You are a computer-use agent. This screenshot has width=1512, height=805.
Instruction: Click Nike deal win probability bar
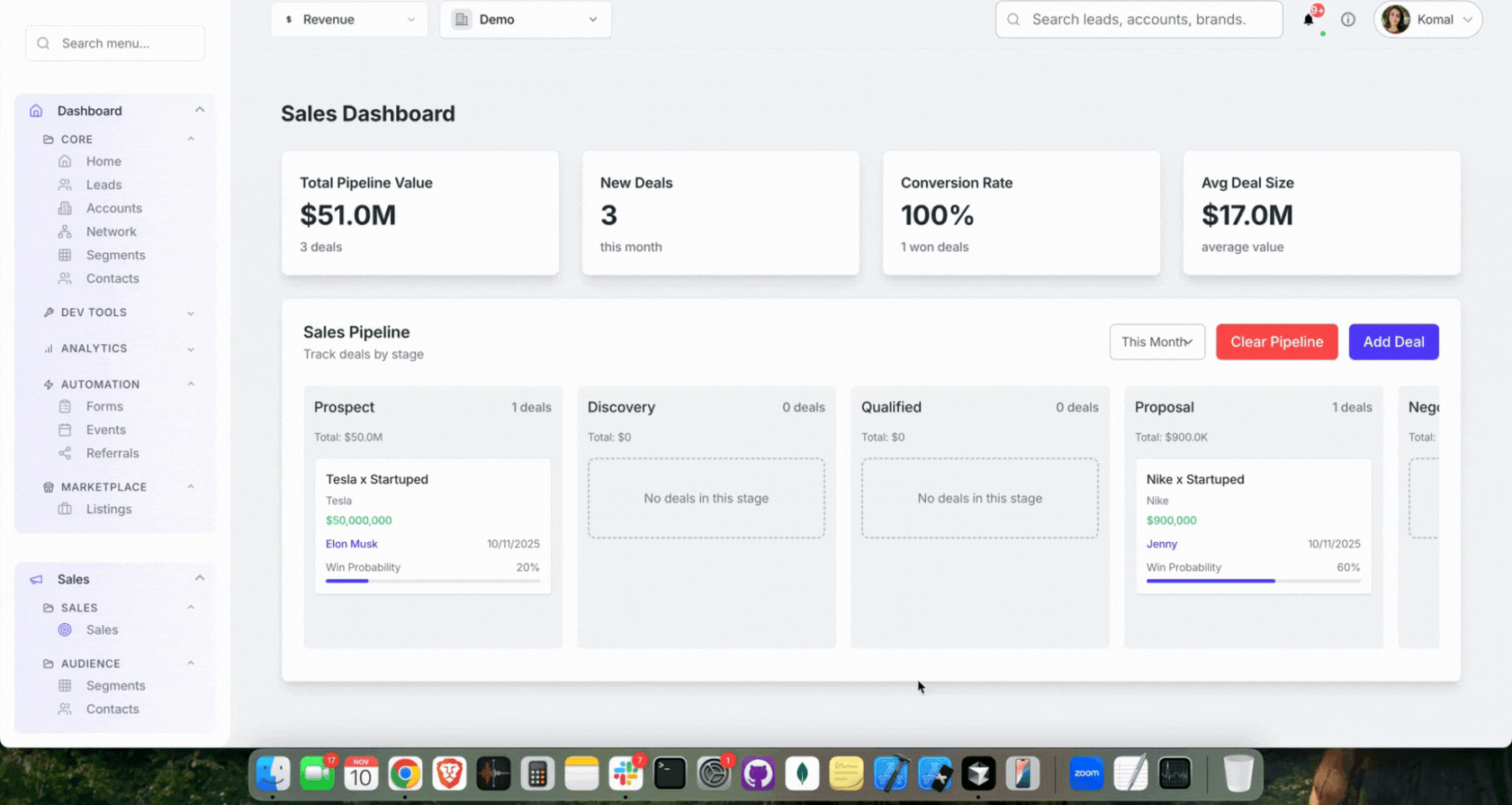tap(1254, 581)
